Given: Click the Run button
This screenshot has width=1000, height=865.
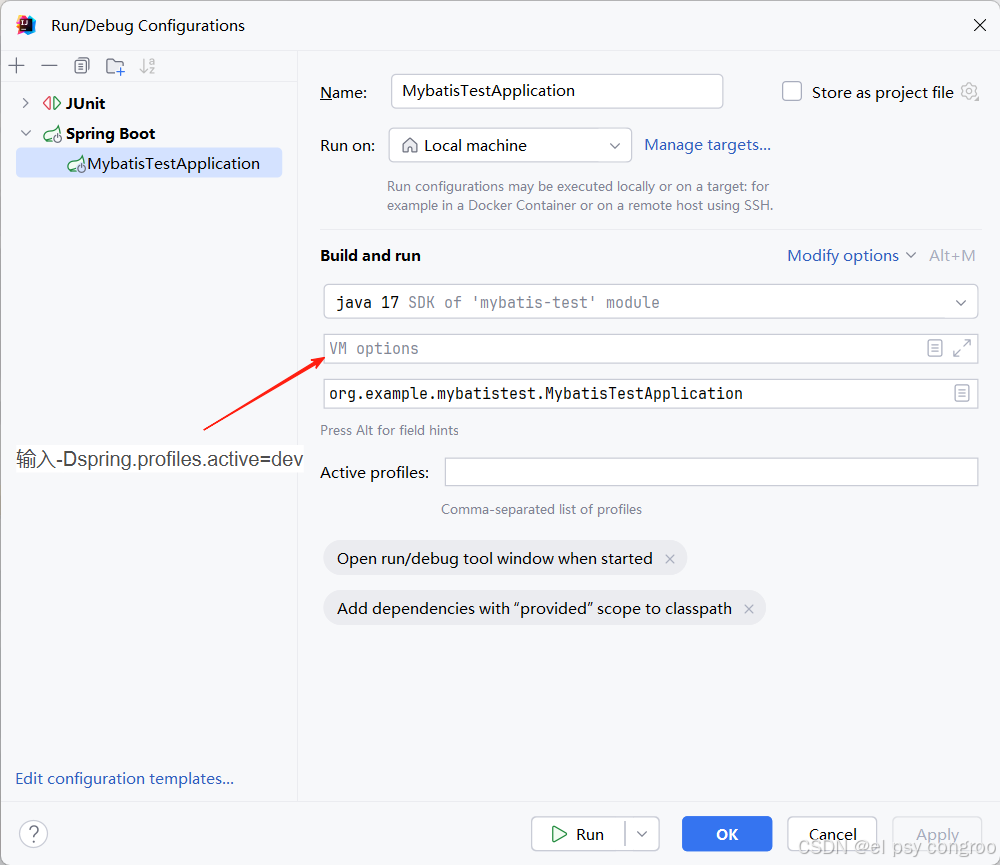Looking at the screenshot, I should (x=578, y=834).
